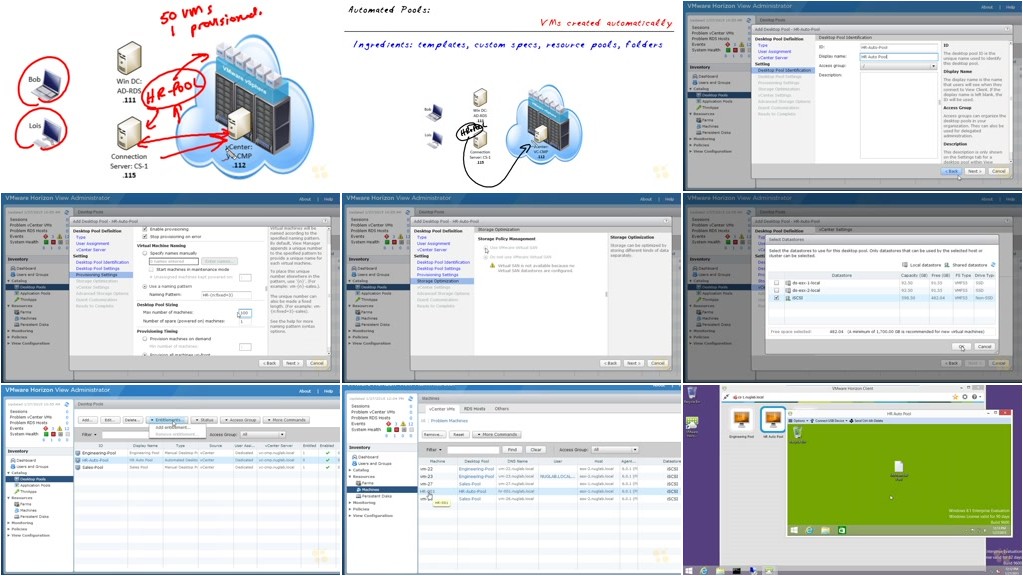Click the Naming Pattern input field

[x=226, y=295]
